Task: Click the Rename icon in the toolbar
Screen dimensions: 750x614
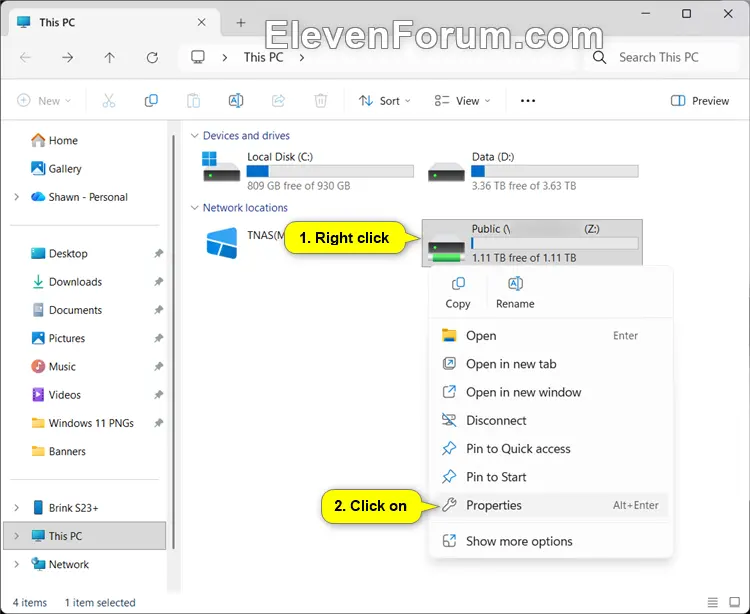Action: coord(236,101)
